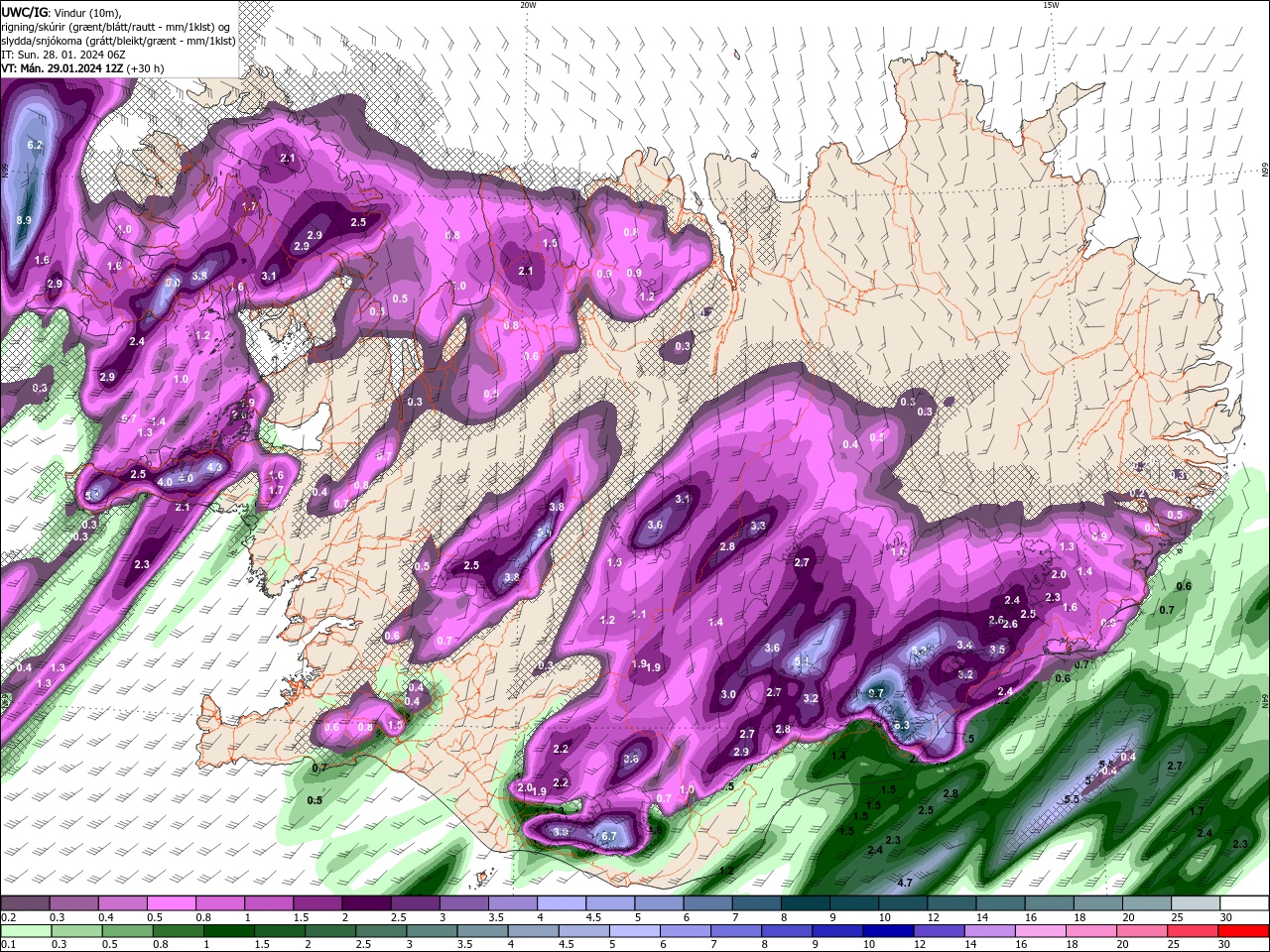Select the lilac 14 swatch on rain scale
The image size is (1270, 952).
[x=989, y=931]
